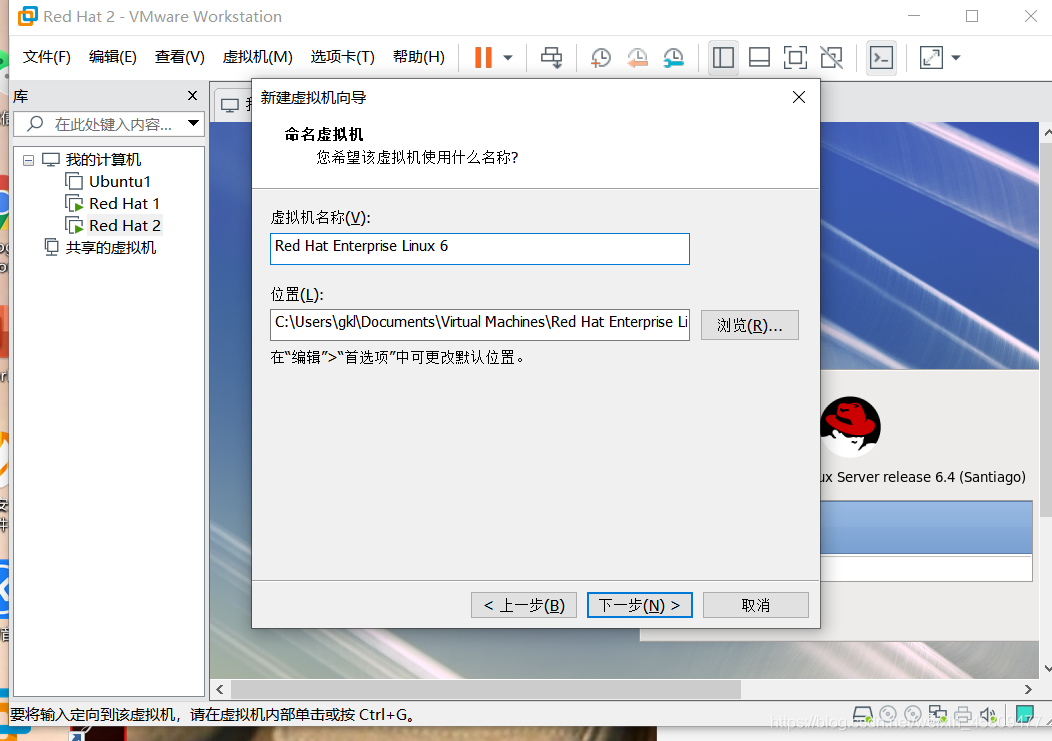
Task: Click the horizontal scrollbar thumb
Action: pyautogui.click(x=486, y=689)
